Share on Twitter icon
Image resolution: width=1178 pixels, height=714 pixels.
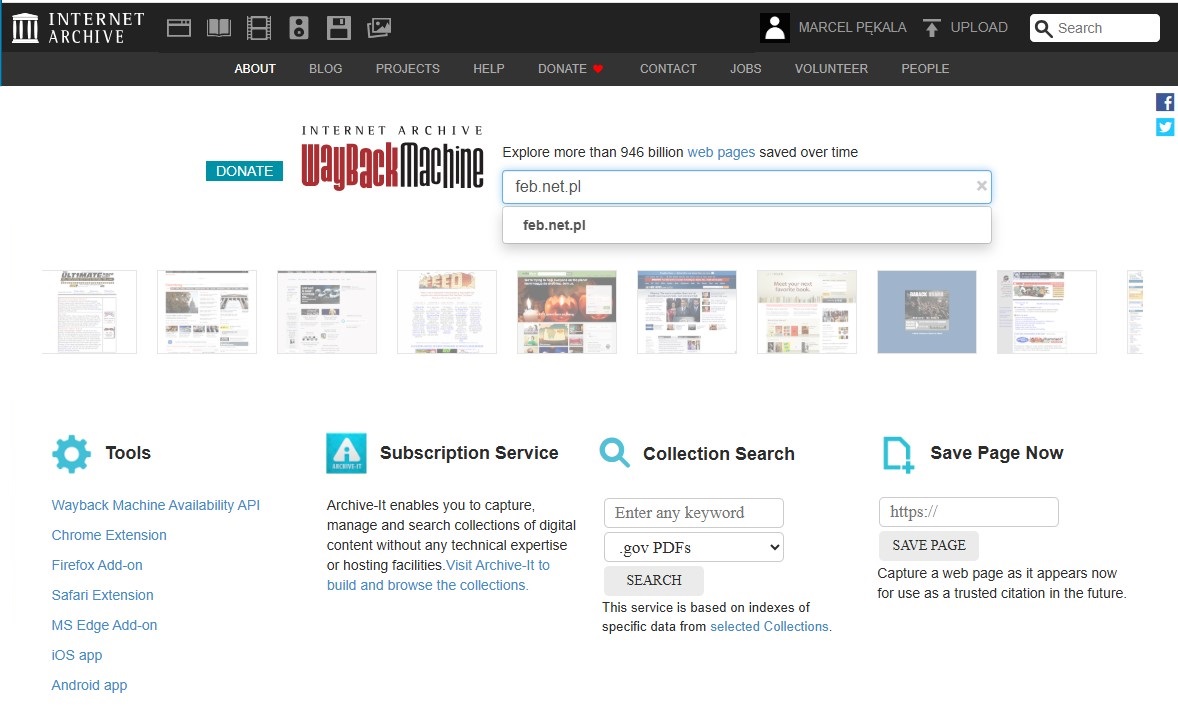tap(1165, 127)
